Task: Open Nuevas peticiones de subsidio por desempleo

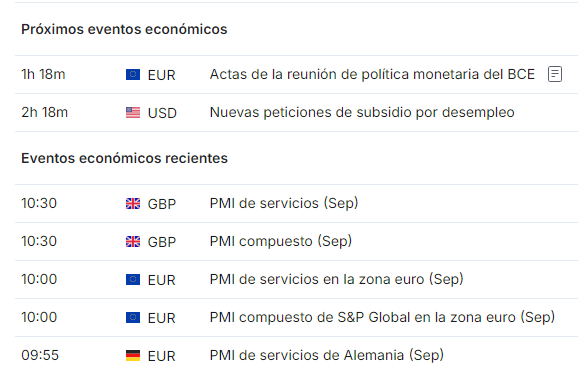Action: pyautogui.click(x=362, y=112)
